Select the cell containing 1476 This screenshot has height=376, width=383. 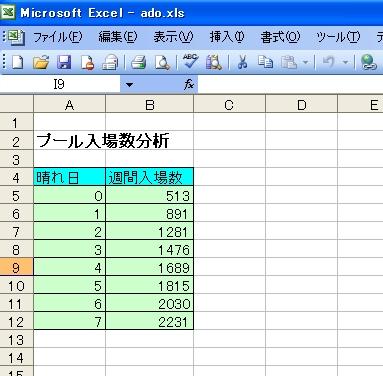pos(150,249)
